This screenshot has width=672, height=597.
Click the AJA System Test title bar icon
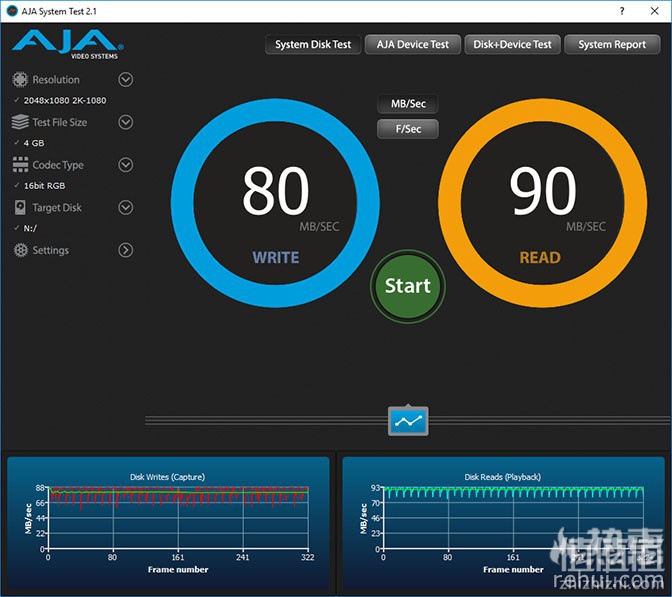[x=12, y=11]
